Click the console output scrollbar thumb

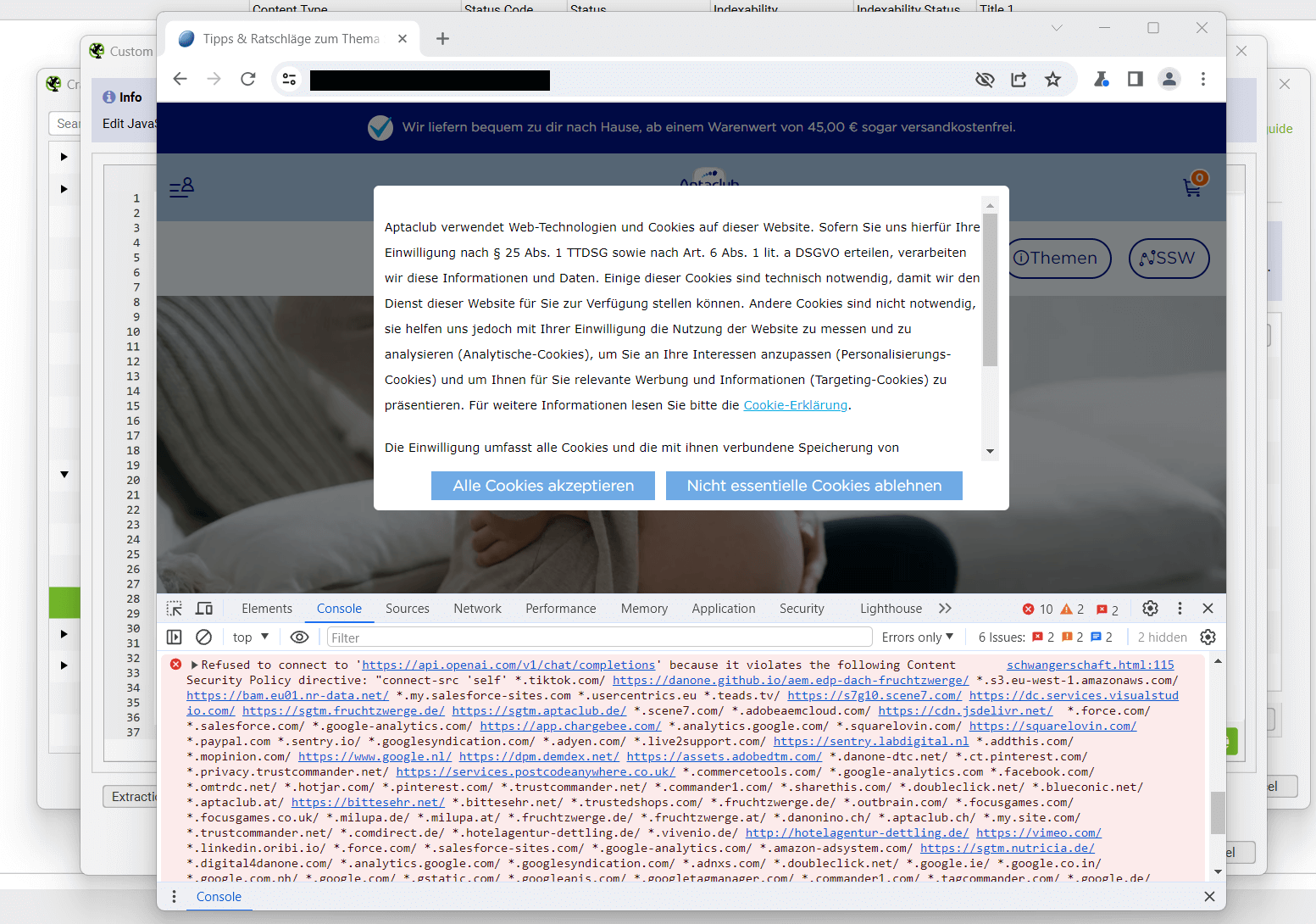1218,812
